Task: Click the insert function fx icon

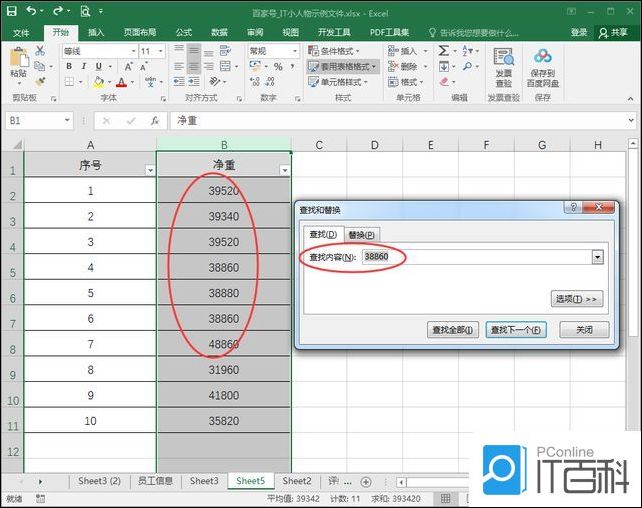Action: (155, 120)
